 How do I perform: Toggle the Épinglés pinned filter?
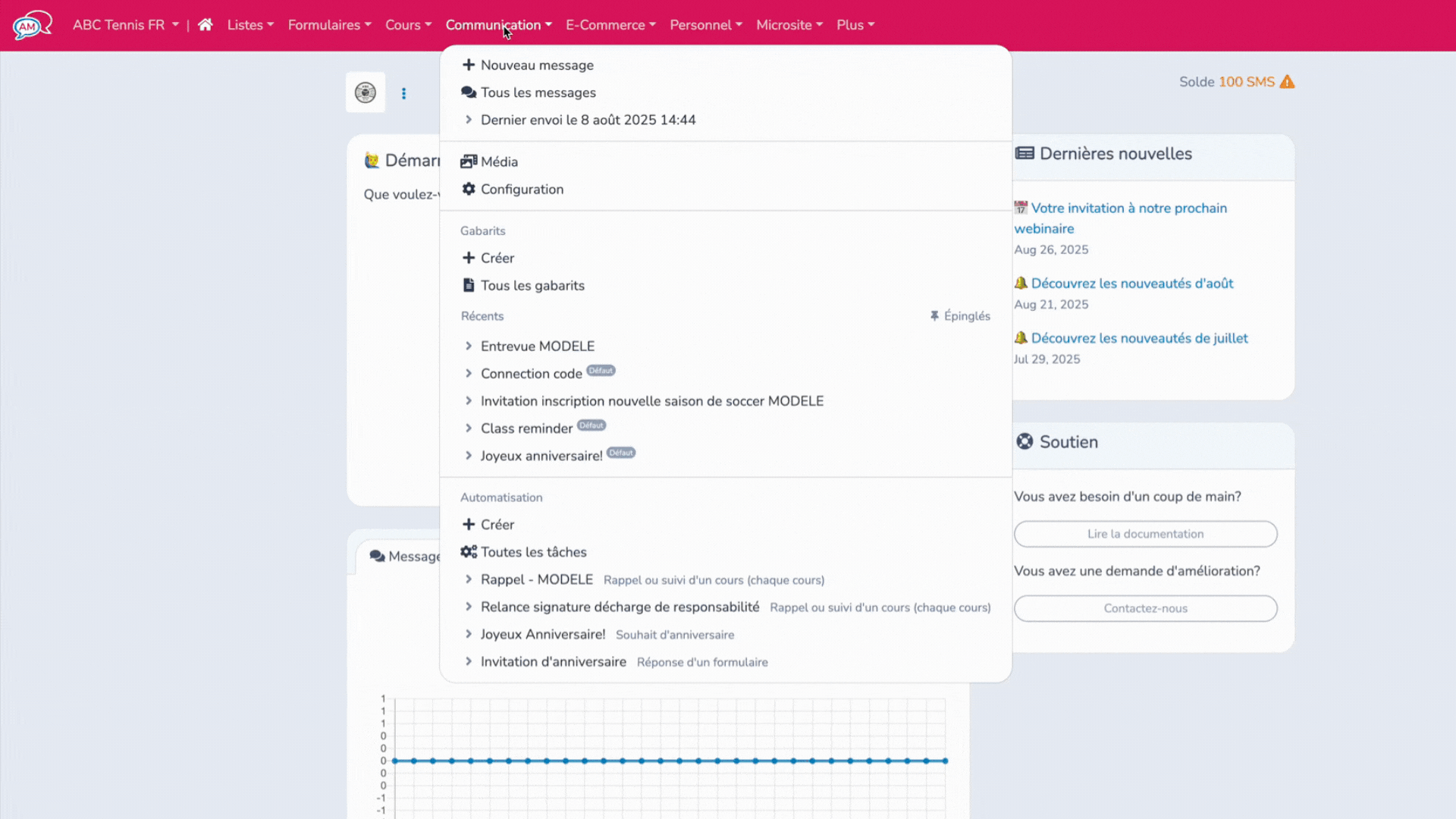click(960, 316)
